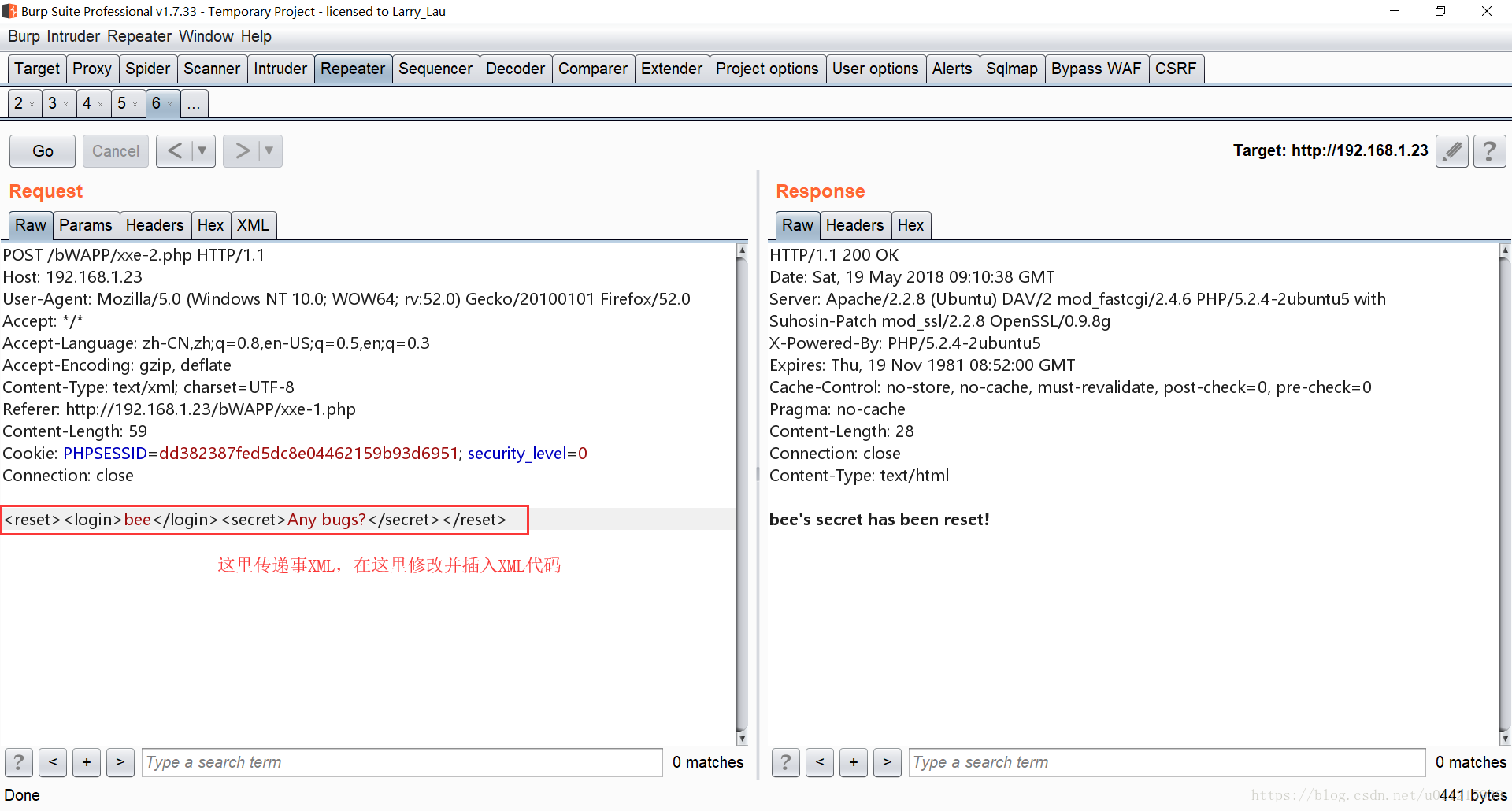Viewport: 1512px width, 811px height.
Task: View request Hex tab
Action: click(211, 225)
